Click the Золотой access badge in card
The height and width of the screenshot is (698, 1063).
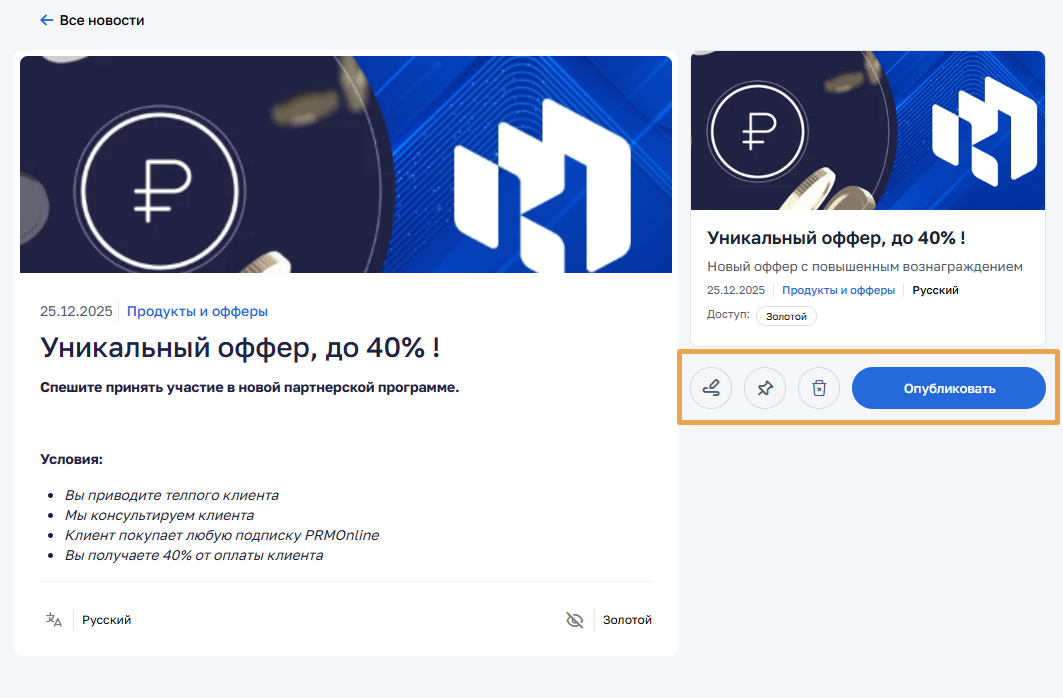786,316
